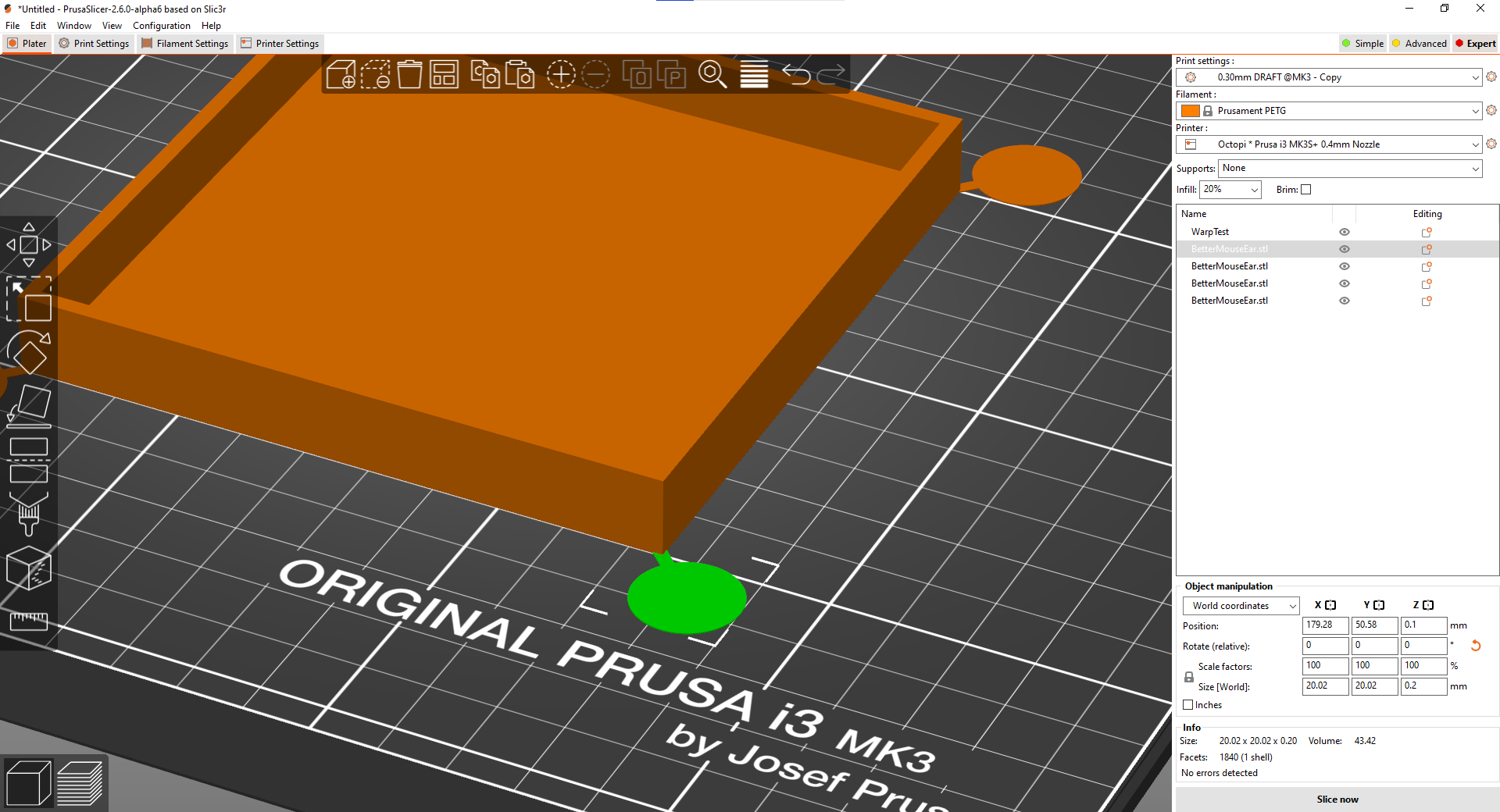Click the Redo arrow icon

pos(830,75)
